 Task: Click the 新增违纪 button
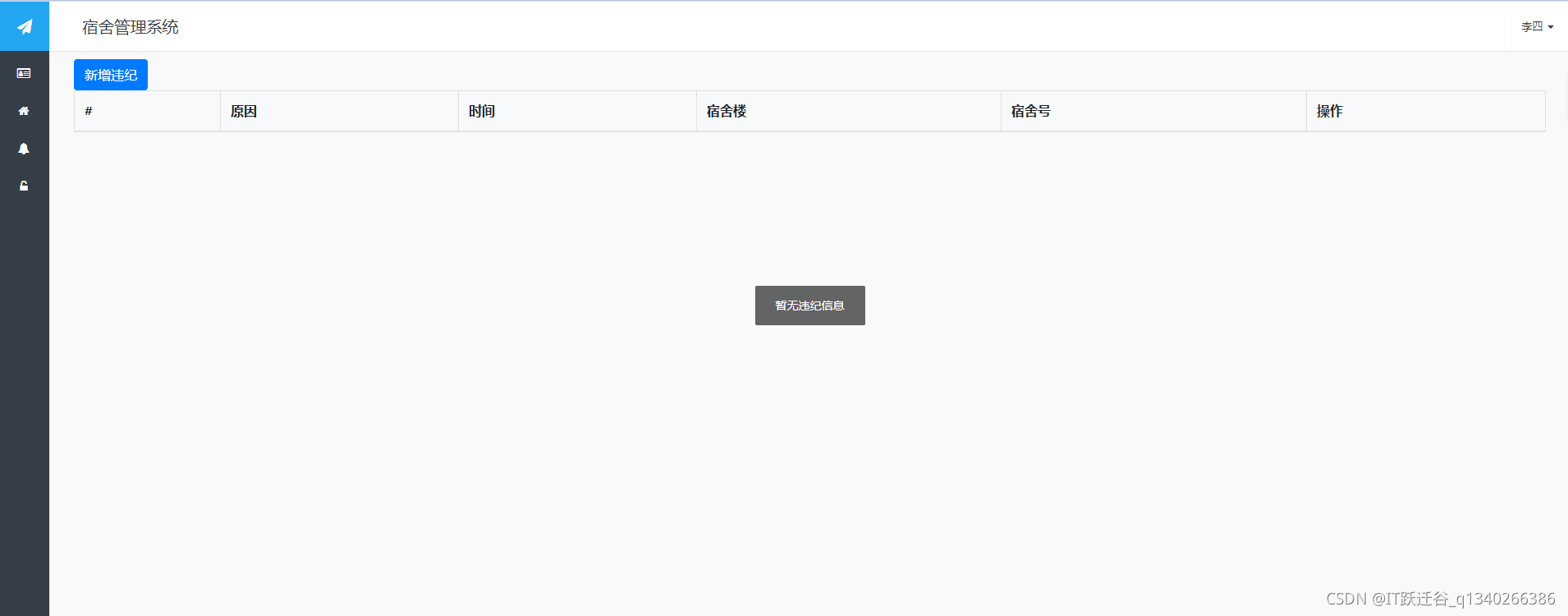(x=111, y=75)
